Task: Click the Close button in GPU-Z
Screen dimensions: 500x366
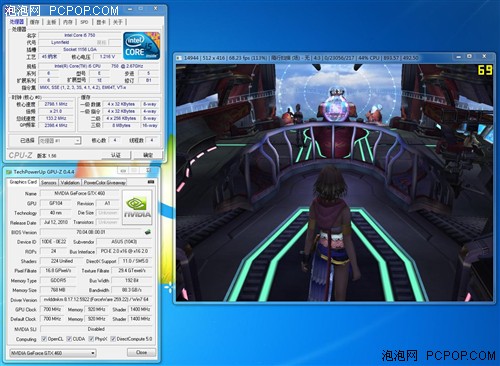Action: [x=141, y=352]
